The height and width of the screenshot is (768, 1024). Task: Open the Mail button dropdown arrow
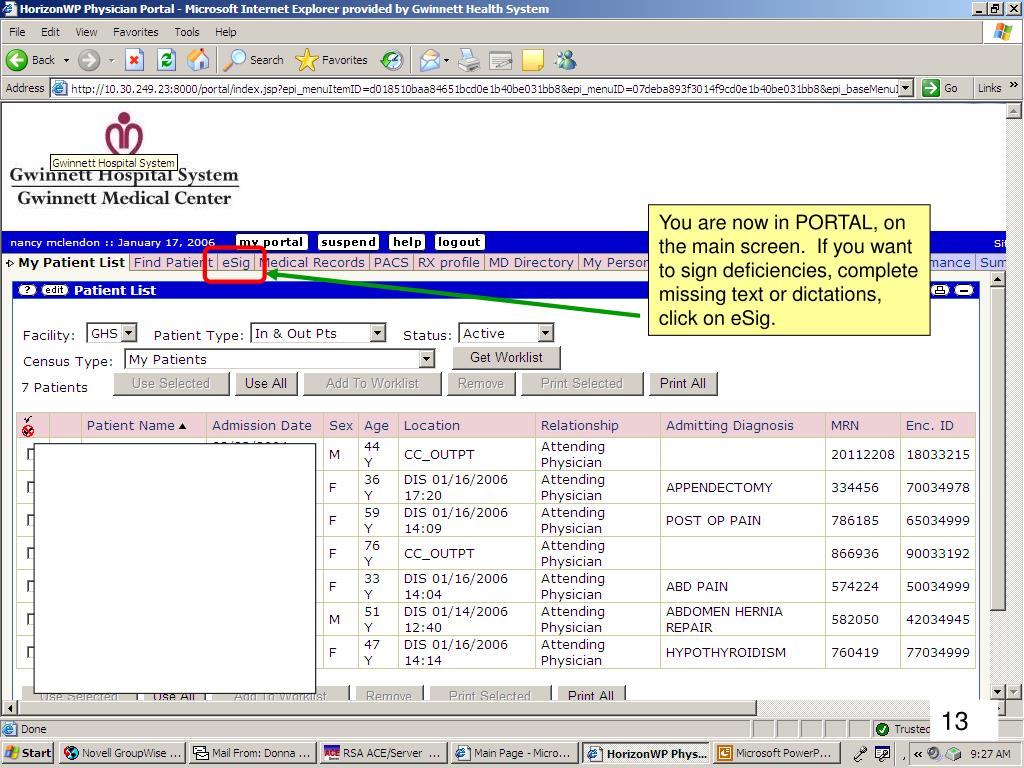tap(447, 60)
